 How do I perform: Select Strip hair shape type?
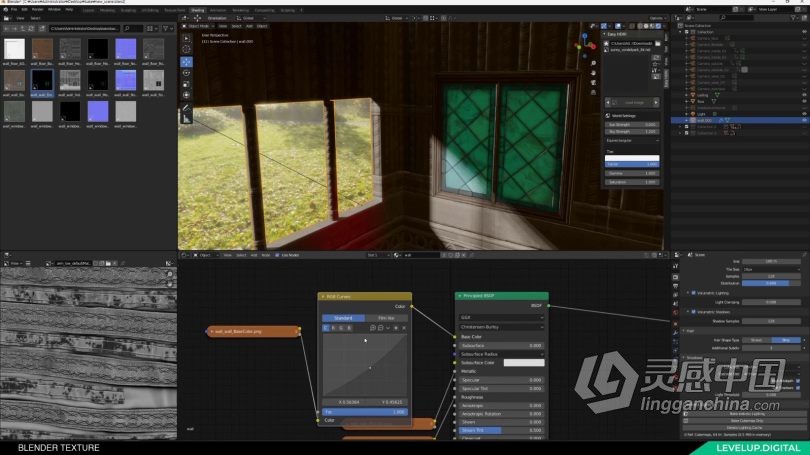tap(786, 340)
